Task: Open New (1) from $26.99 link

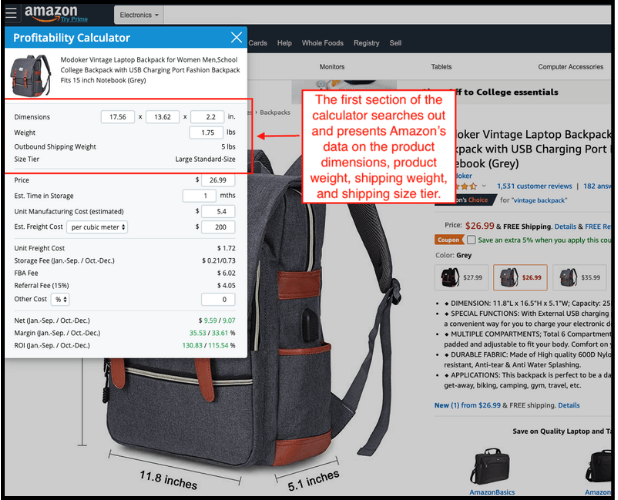Action: 467,405
